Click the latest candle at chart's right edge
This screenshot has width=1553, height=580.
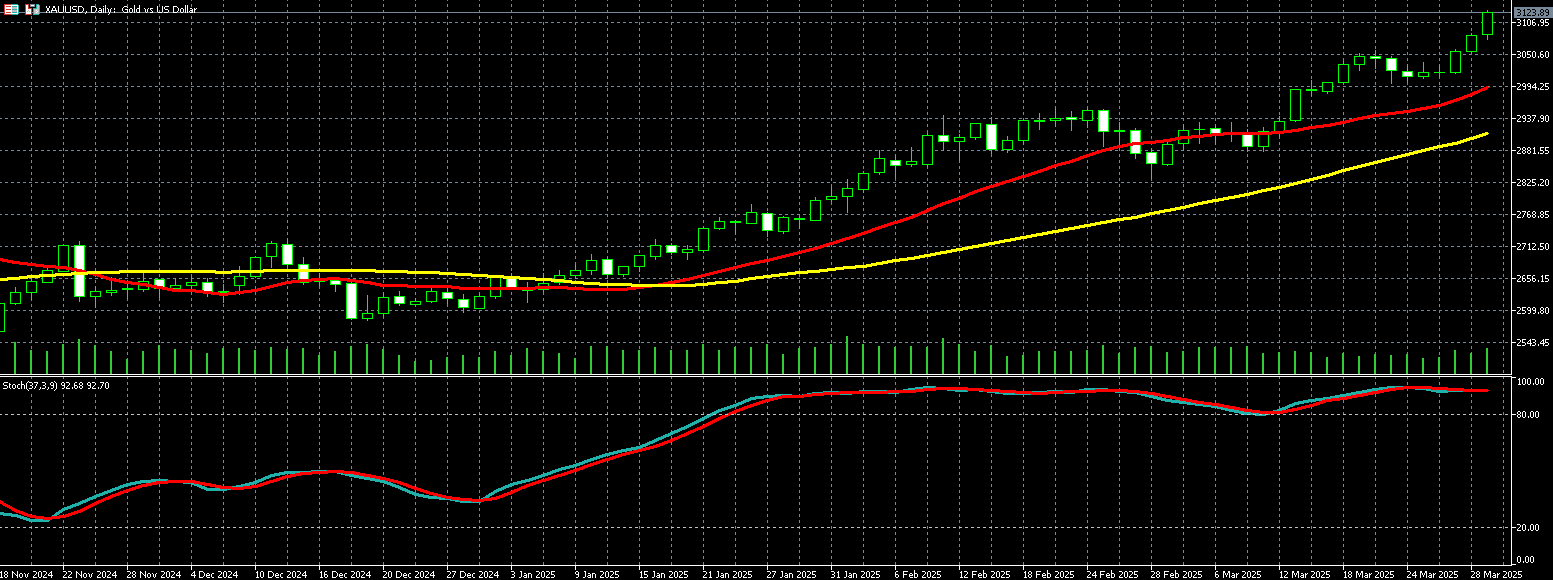[x=1488, y=24]
